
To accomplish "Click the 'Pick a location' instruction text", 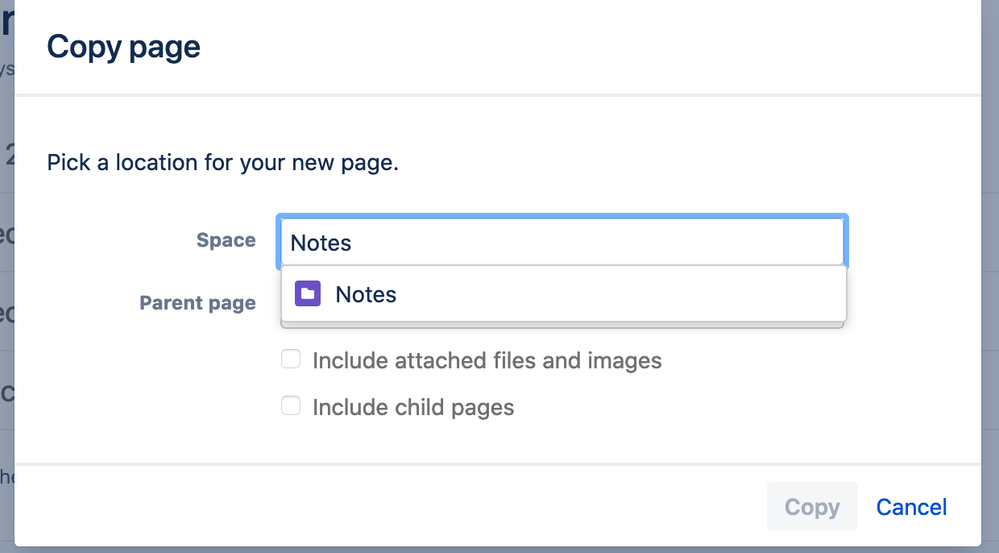I will click(223, 162).
